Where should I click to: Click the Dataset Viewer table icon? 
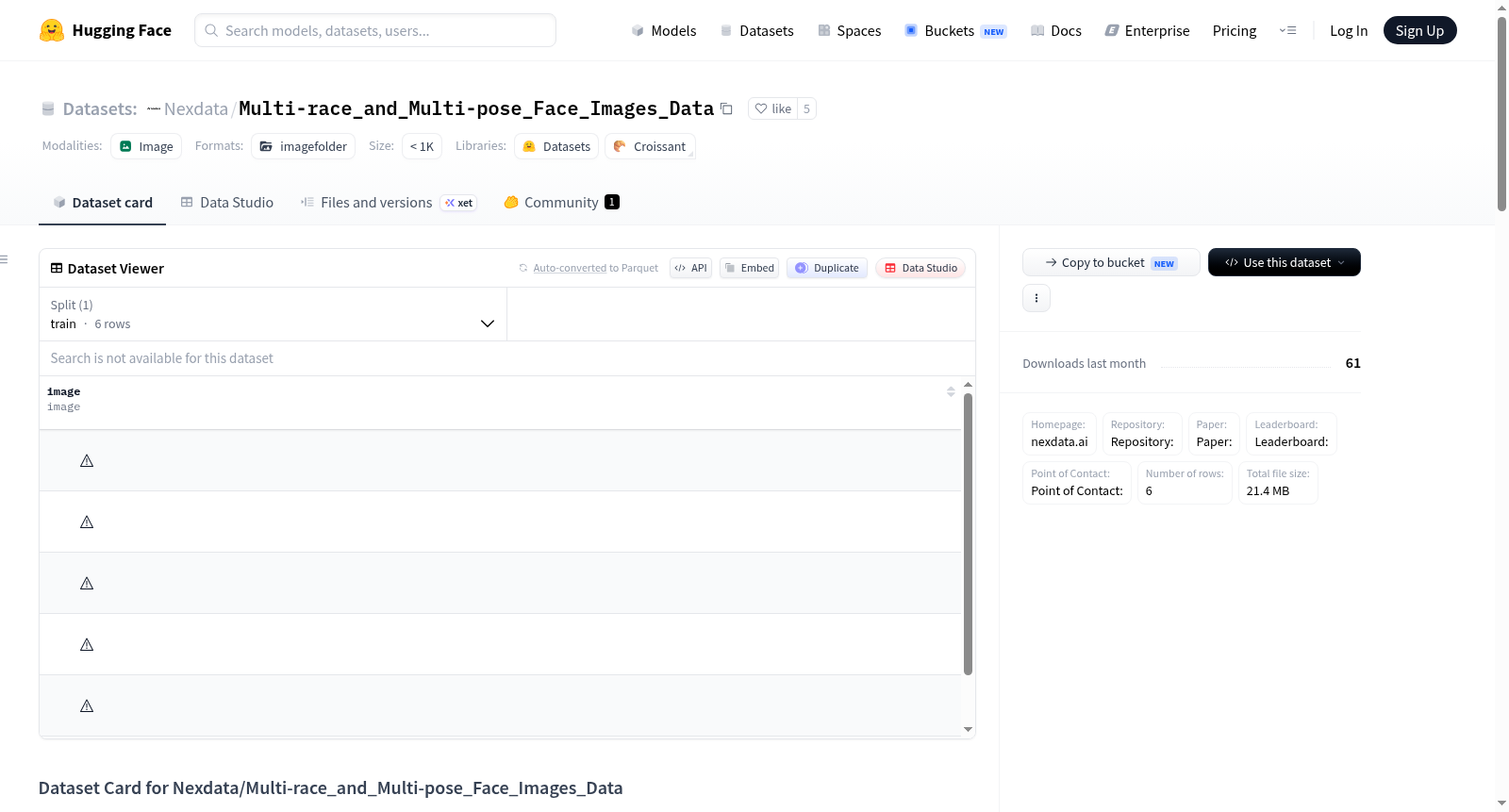[57, 268]
